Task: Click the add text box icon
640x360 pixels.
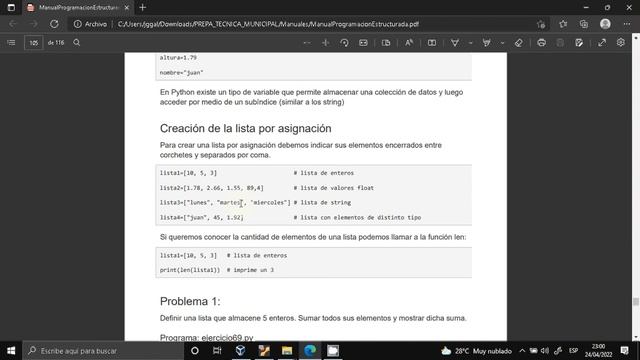Action: [x=431, y=42]
